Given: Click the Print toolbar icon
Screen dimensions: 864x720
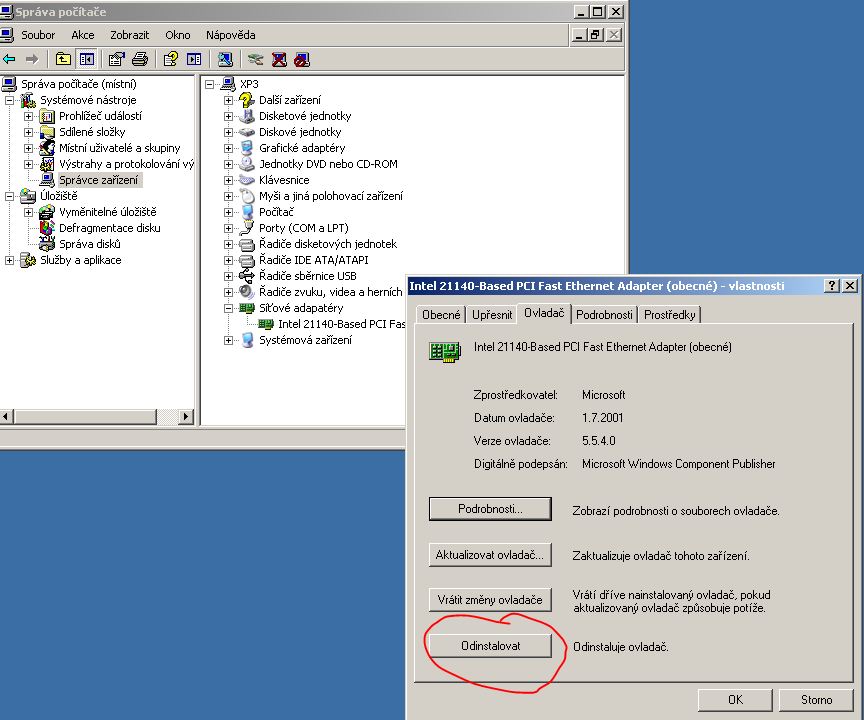Looking at the screenshot, I should (x=140, y=59).
